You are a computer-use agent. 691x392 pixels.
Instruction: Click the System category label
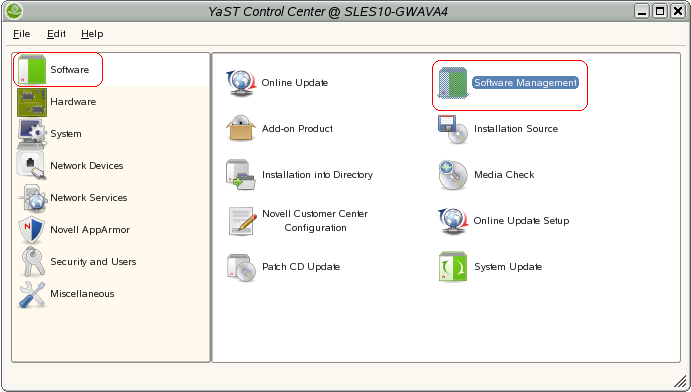tap(66, 134)
